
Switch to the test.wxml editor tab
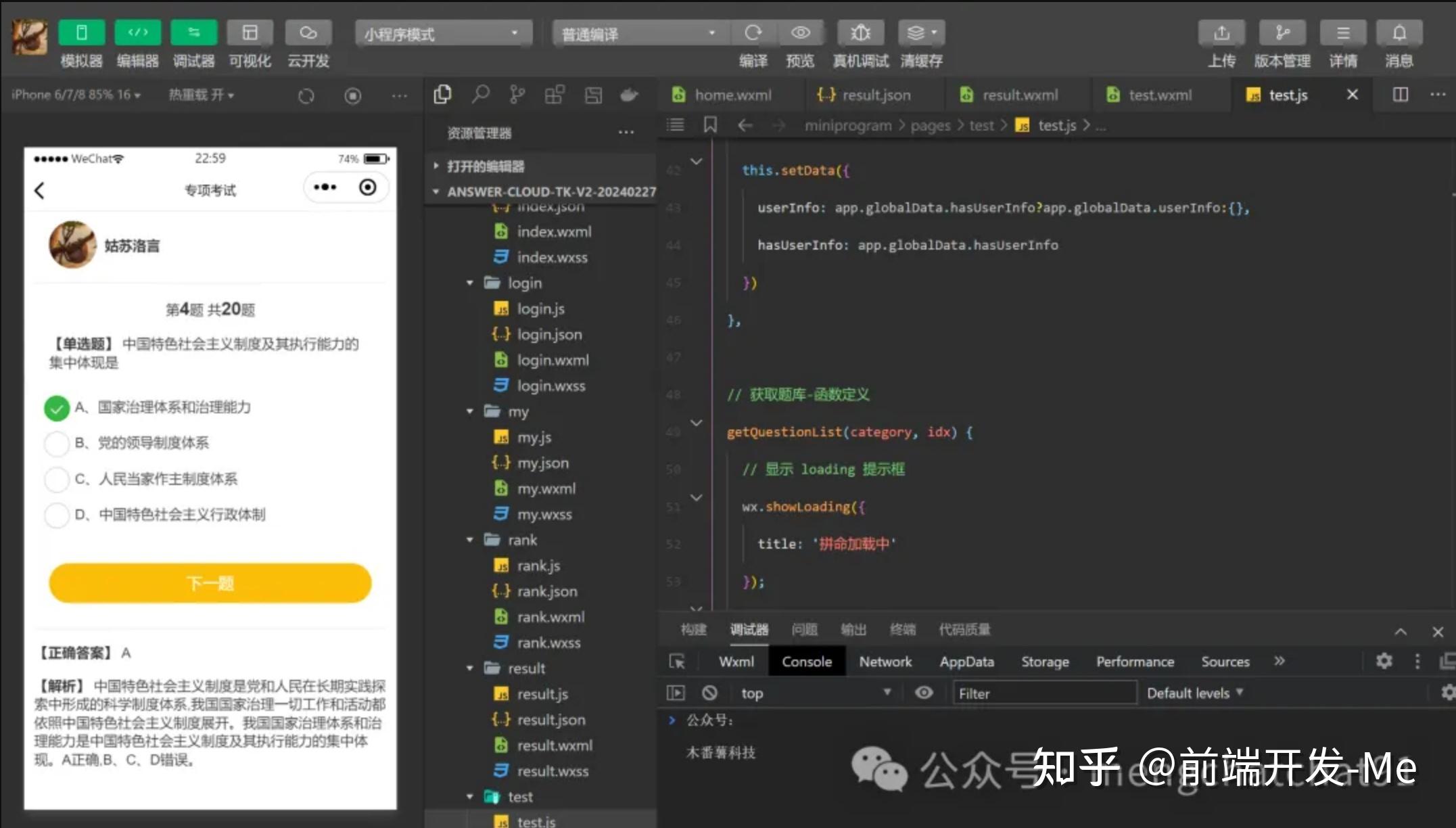tap(1160, 95)
